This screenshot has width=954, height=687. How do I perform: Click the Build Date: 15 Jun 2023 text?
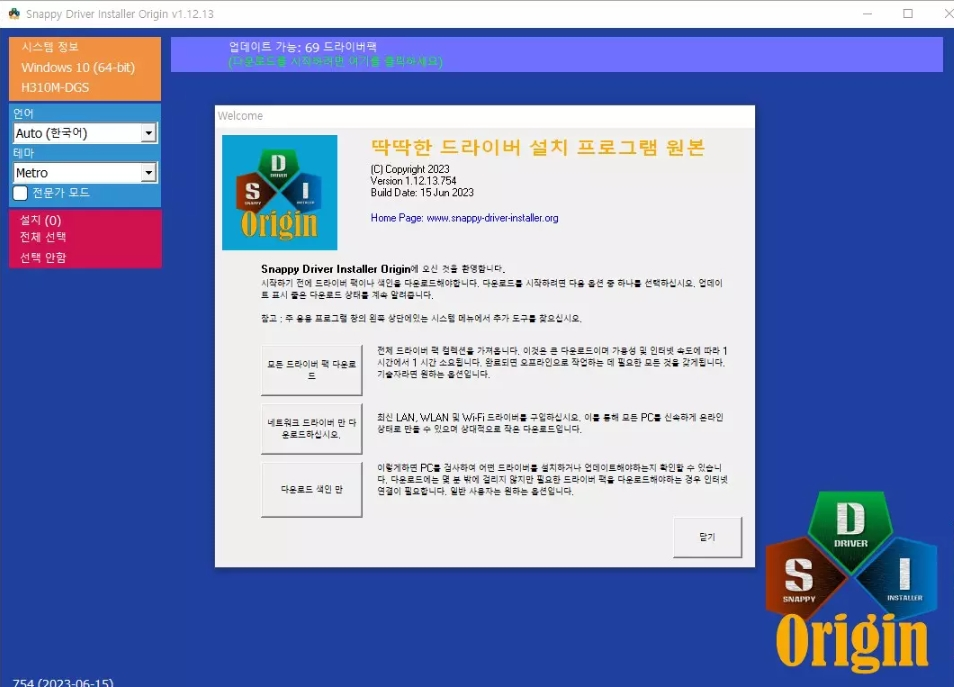pos(422,192)
